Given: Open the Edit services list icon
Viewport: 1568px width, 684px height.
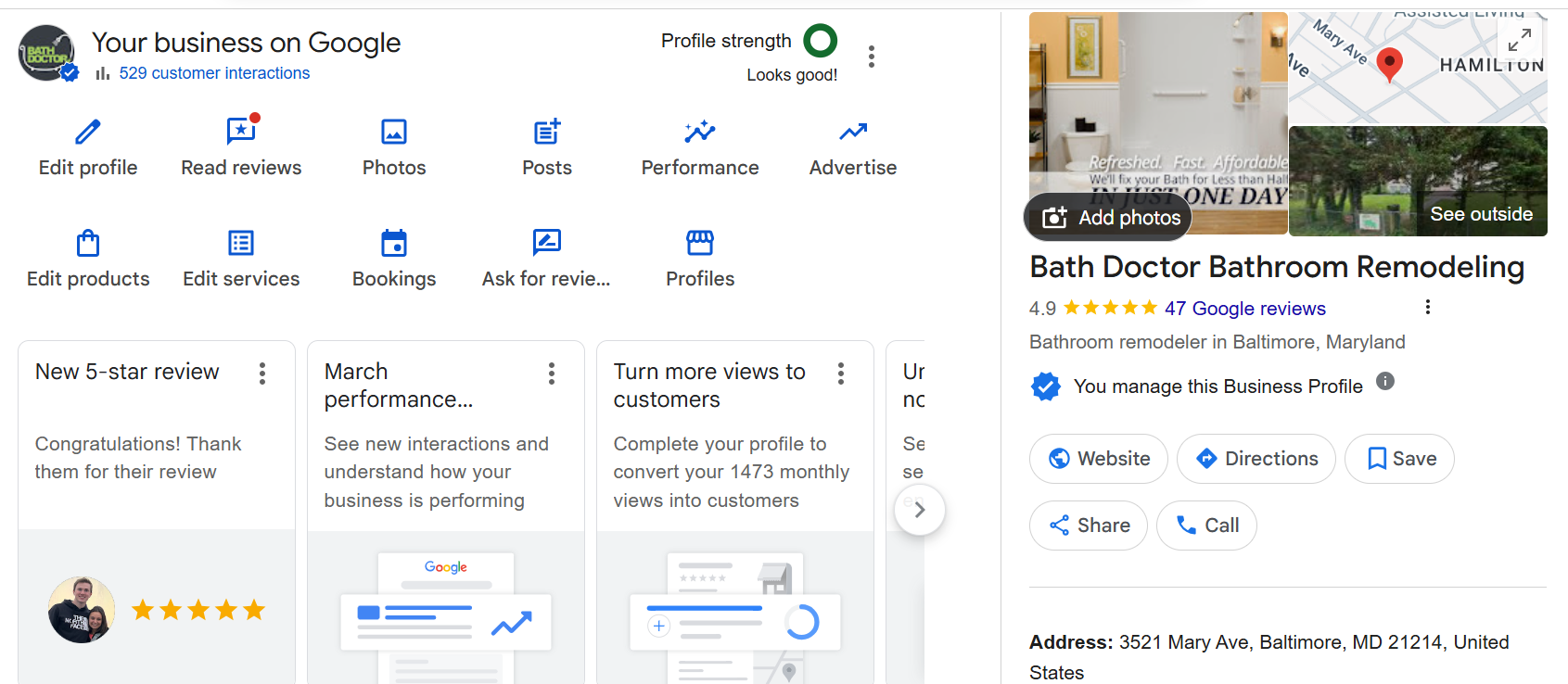Looking at the screenshot, I should click(x=241, y=243).
